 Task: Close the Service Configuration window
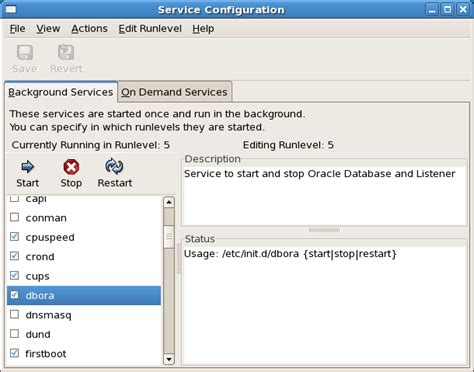tap(463, 10)
